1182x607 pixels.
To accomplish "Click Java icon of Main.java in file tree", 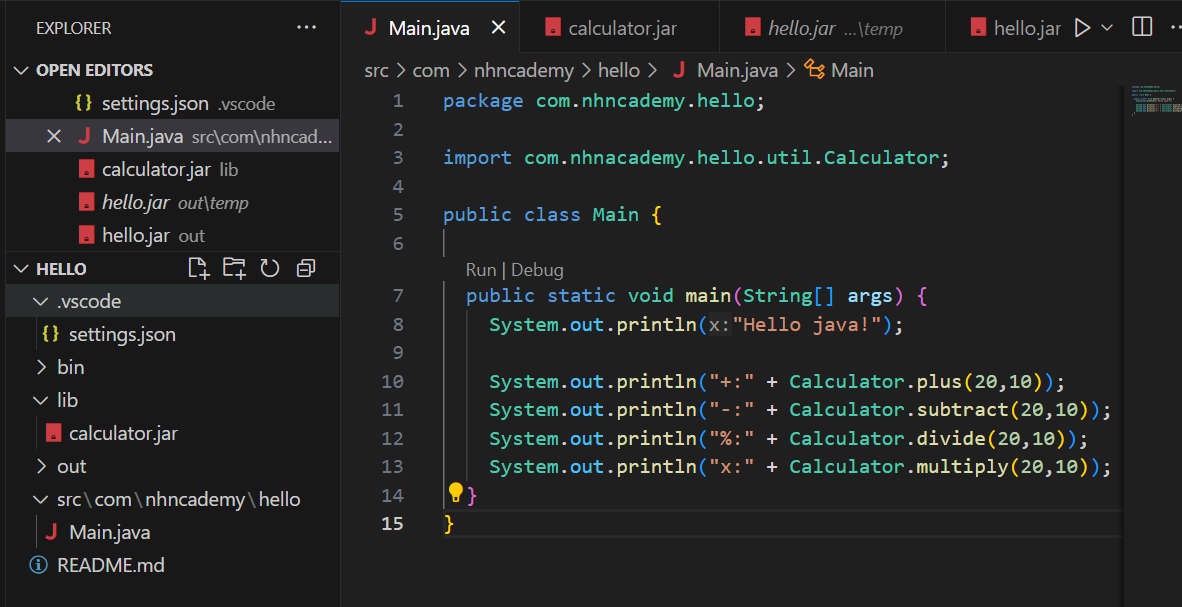I will pyautogui.click(x=51, y=533).
